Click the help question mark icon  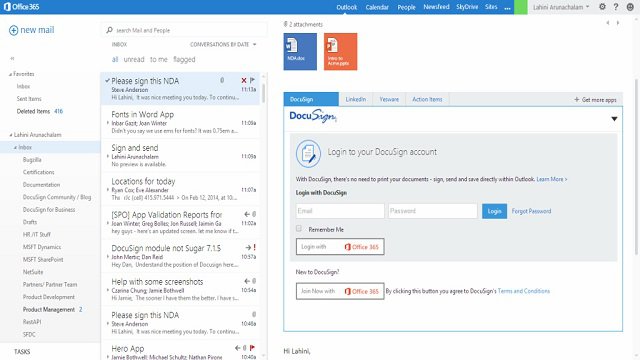[616, 7]
